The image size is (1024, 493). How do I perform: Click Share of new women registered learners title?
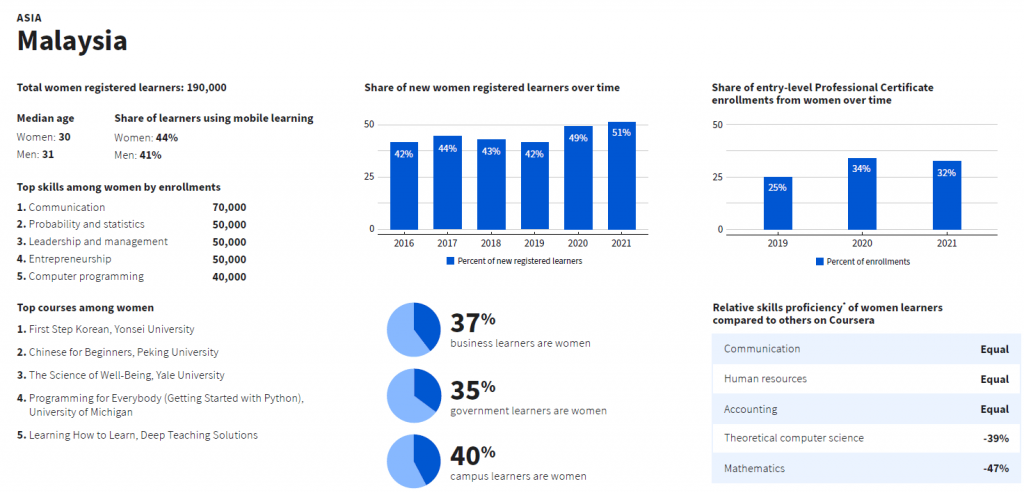tap(492, 87)
